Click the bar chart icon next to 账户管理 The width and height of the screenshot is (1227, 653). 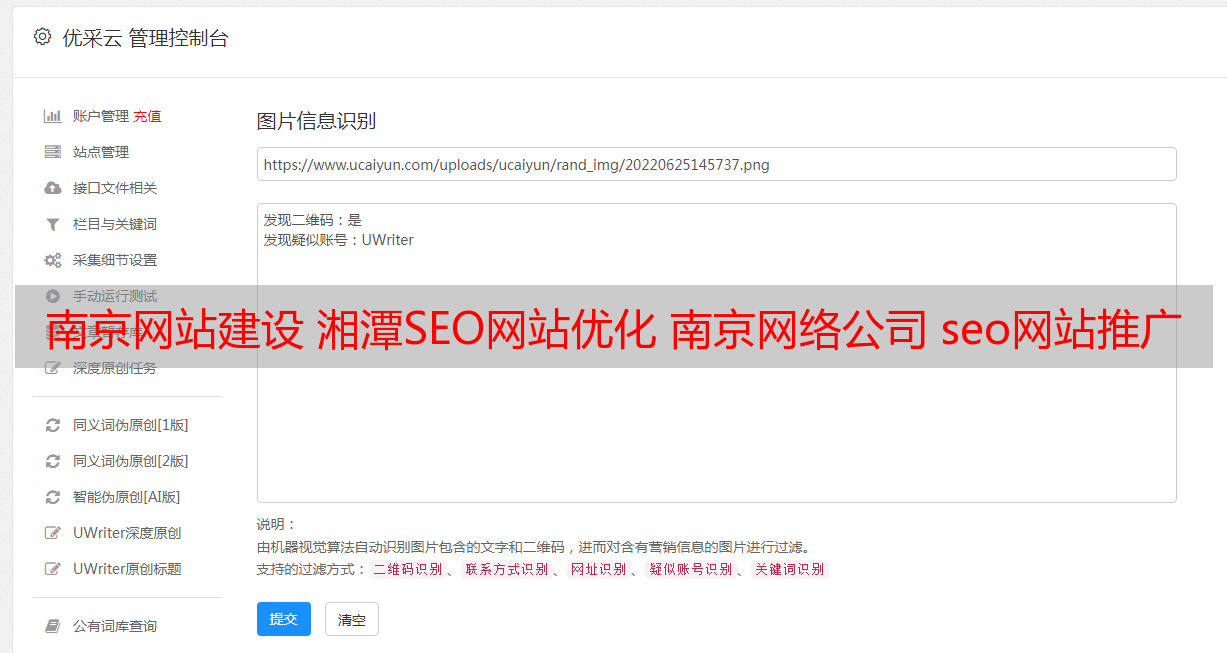53,116
